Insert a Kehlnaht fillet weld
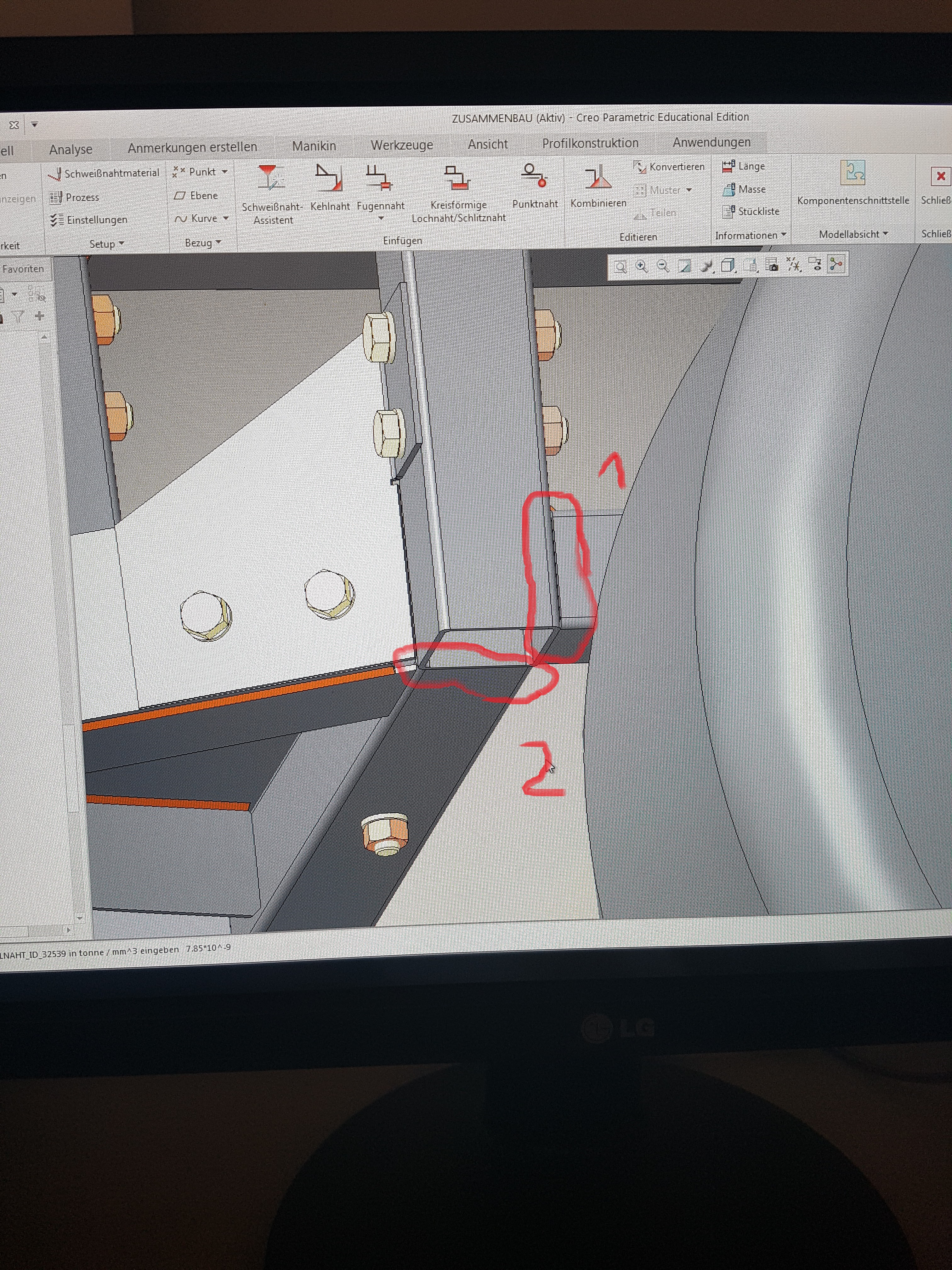Viewport: 952px width, 1270px height. tap(330, 188)
